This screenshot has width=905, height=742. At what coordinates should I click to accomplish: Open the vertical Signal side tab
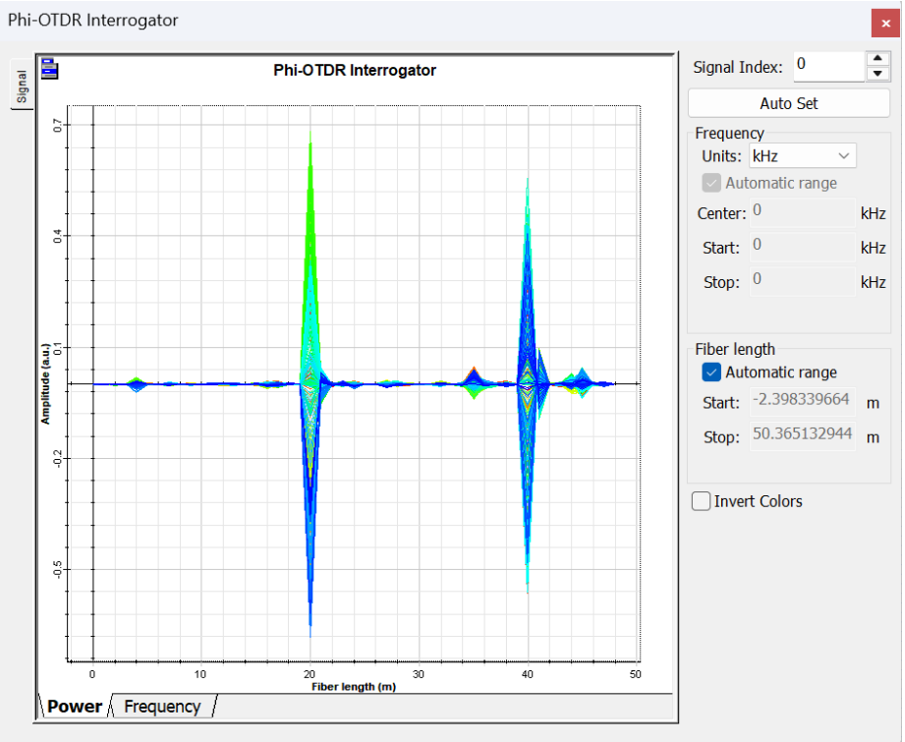[21, 87]
